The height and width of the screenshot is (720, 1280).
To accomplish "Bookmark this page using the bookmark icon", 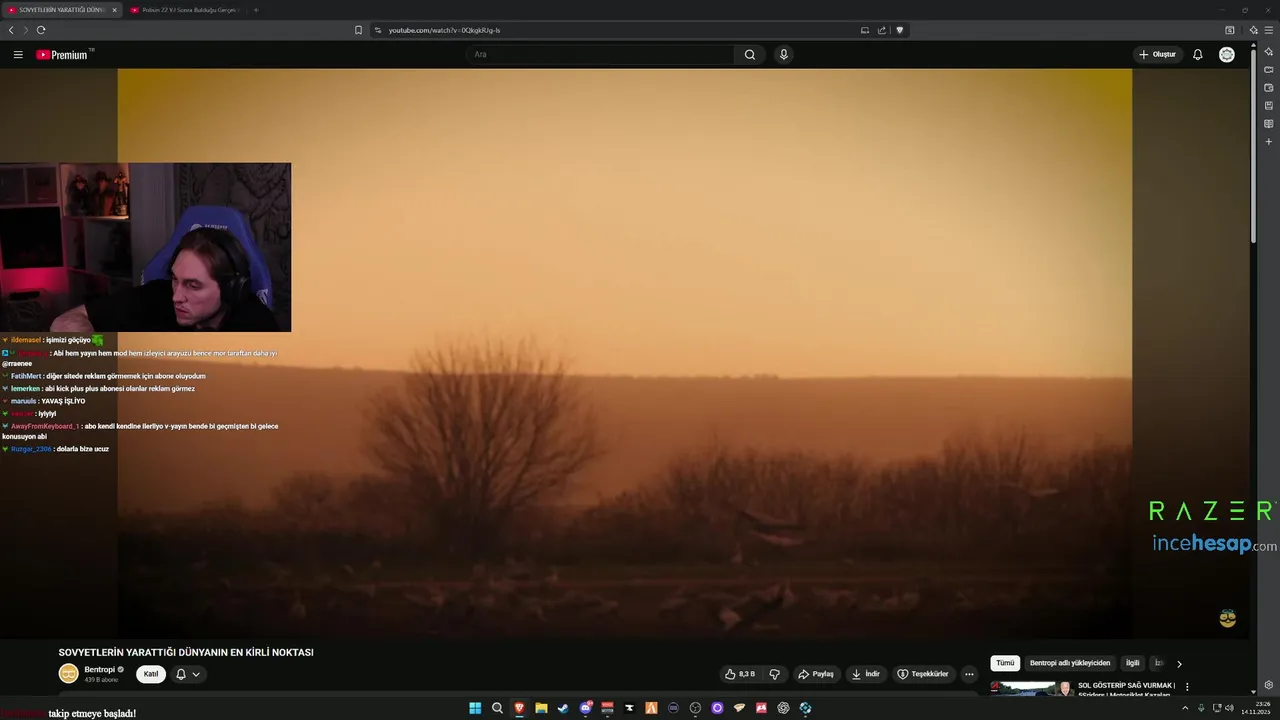I will coord(358,30).
